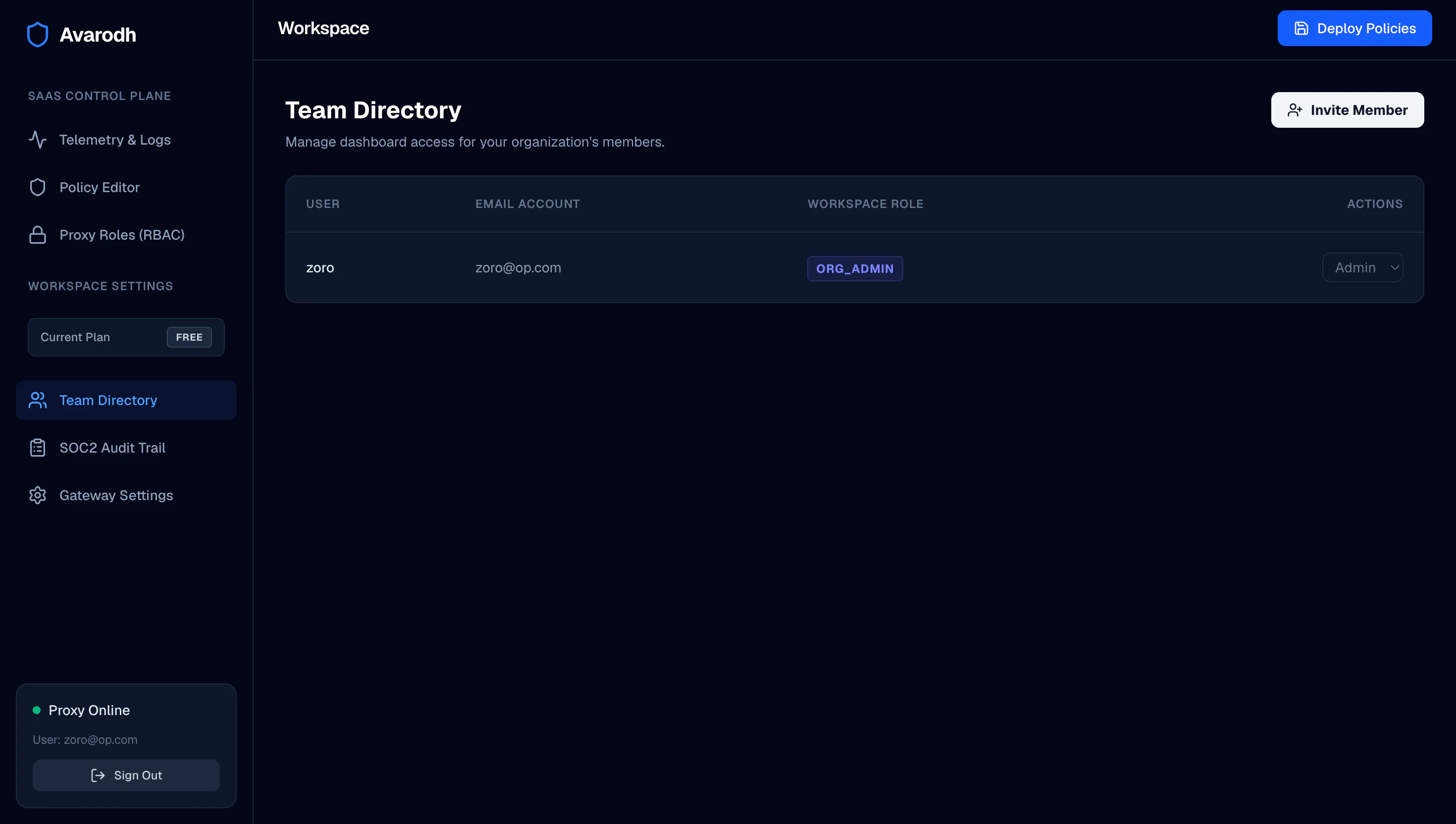This screenshot has height=824, width=1456.
Task: Open Telemetry & Logs page
Action: 126,140
